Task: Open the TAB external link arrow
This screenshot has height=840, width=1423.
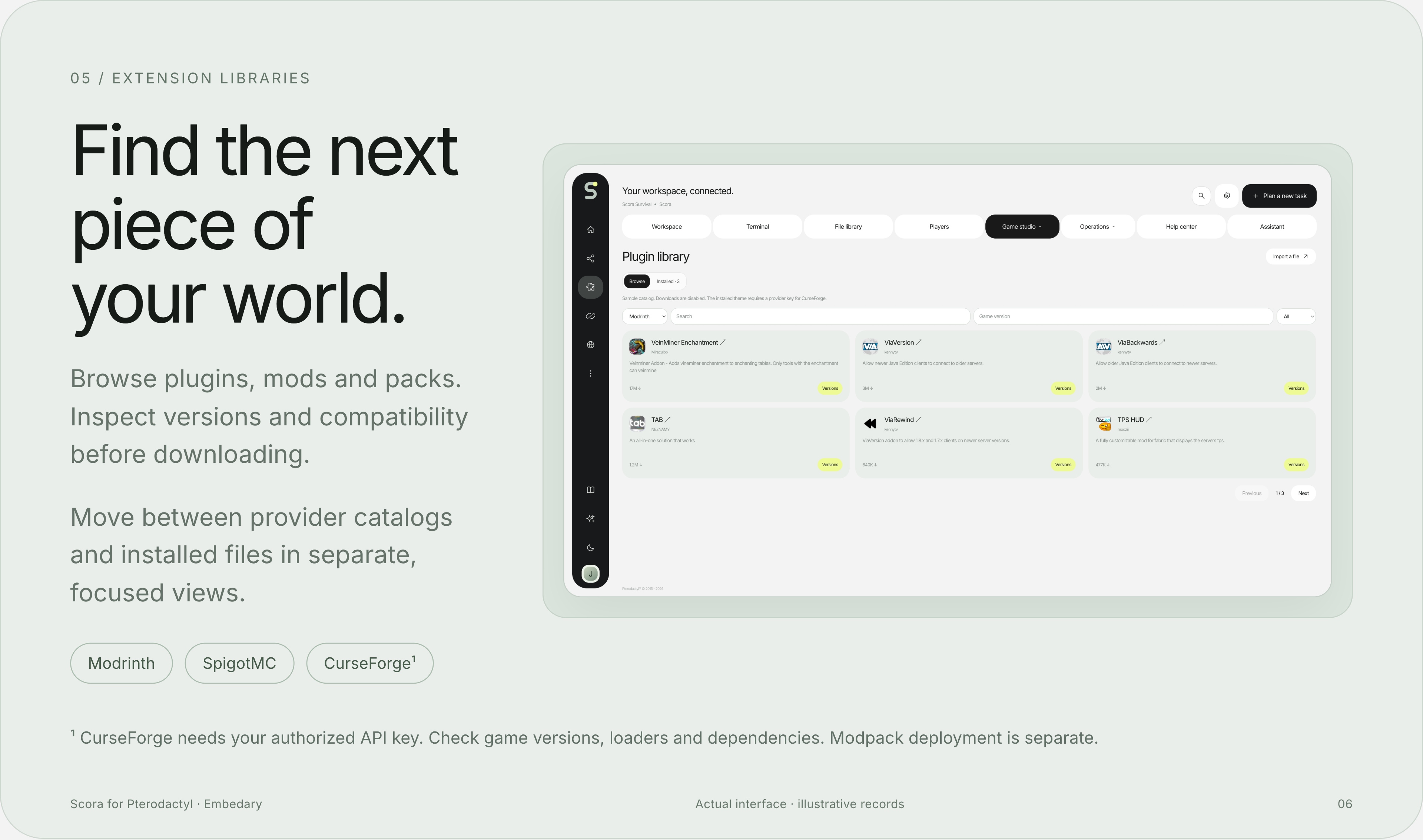Action: [x=667, y=419]
